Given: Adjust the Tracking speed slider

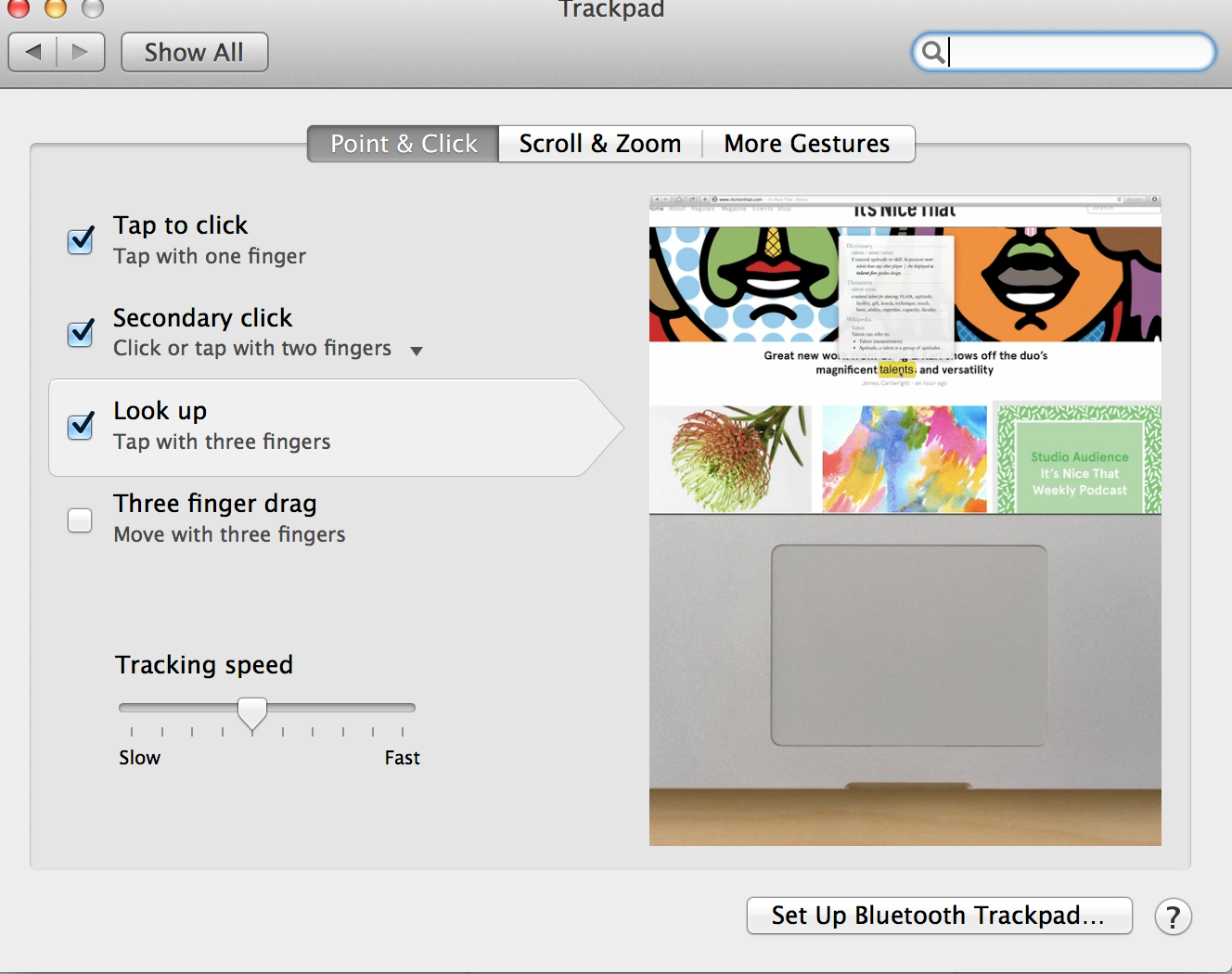Looking at the screenshot, I should pos(251,708).
